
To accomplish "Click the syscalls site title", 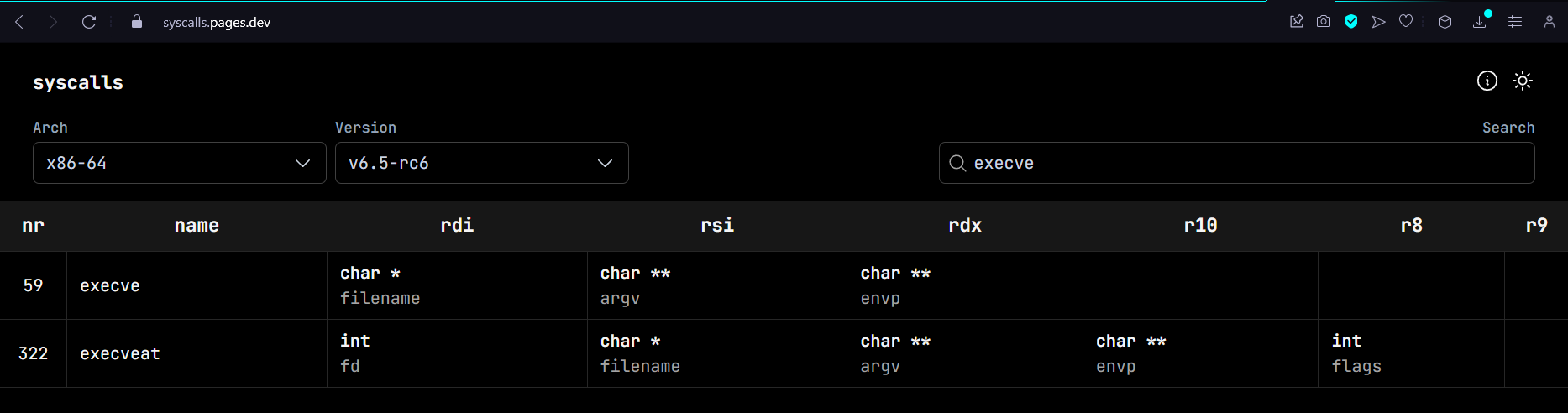I will click(78, 82).
